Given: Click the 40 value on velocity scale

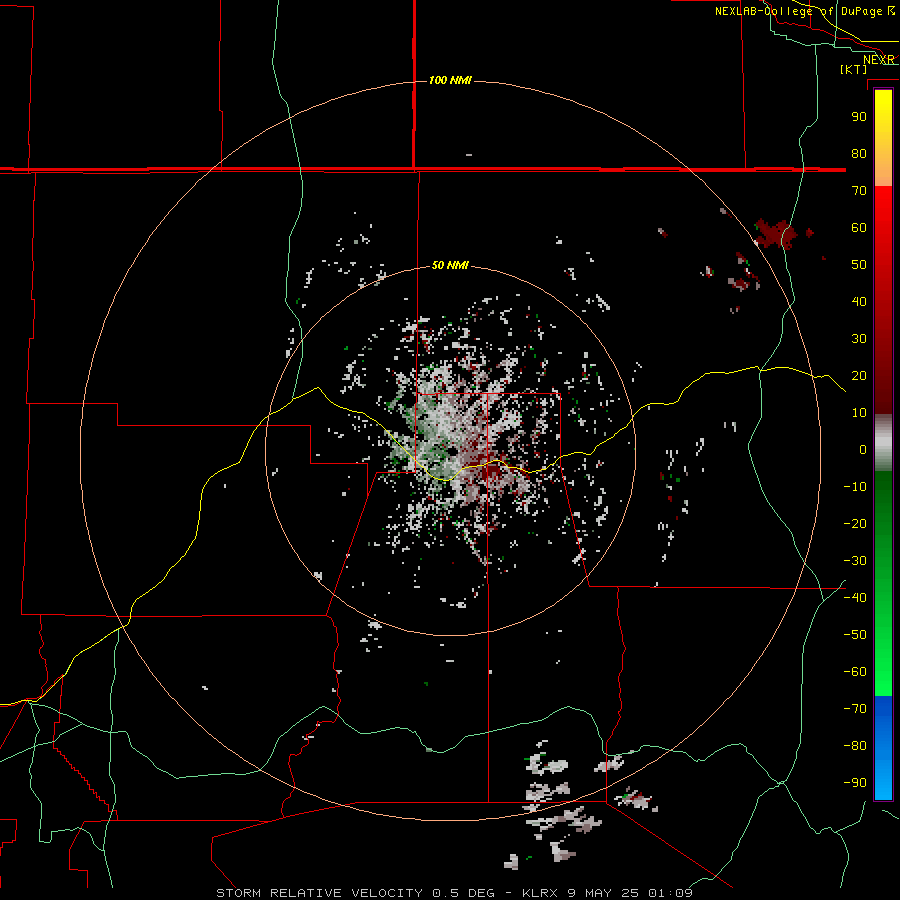Looking at the screenshot, I should 859,301.
